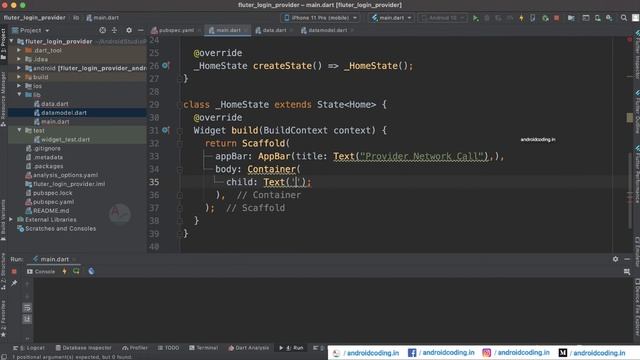The height and width of the screenshot is (360, 640).
Task: Expand External Libraries node
Action: pyautogui.click(x=11, y=220)
